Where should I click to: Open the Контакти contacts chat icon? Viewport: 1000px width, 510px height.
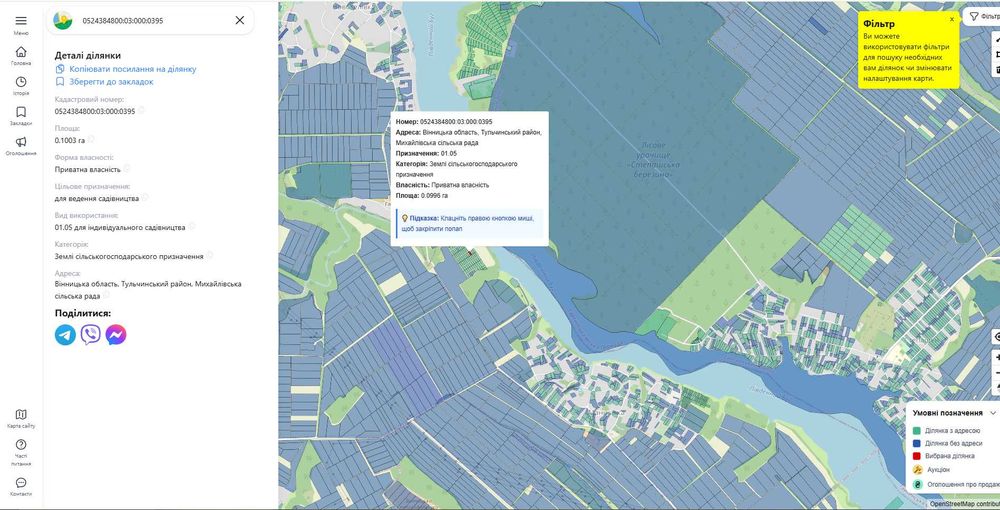pyautogui.click(x=21, y=483)
